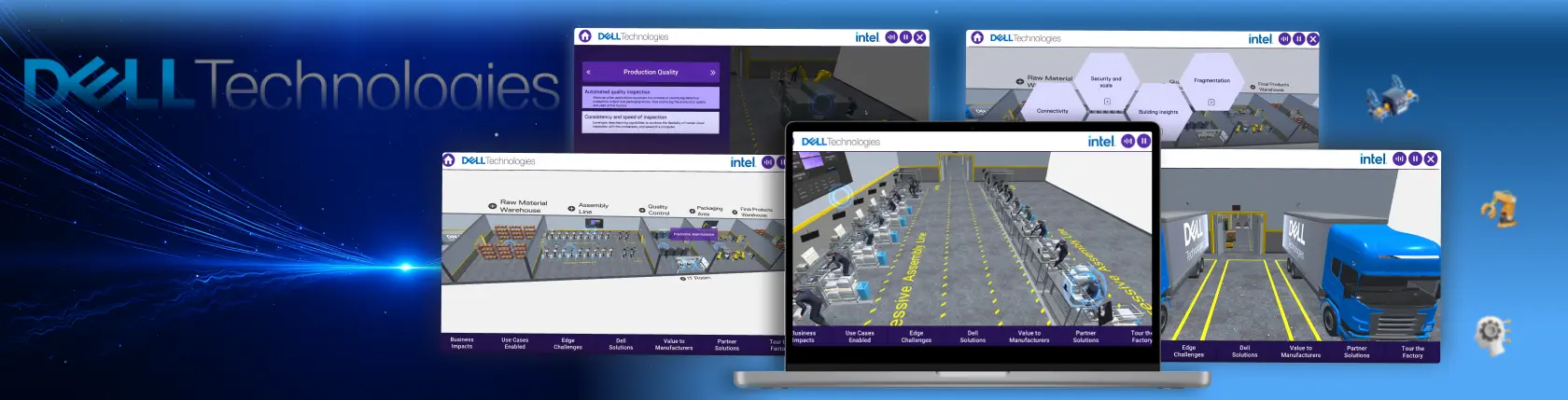Open Tour the Factory on laptop screen
Screen dimensions: 1568x400
(x=1141, y=337)
